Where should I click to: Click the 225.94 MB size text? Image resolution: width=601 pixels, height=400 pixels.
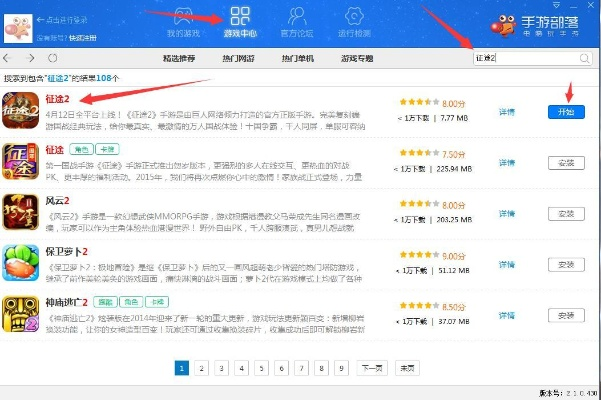click(x=454, y=169)
